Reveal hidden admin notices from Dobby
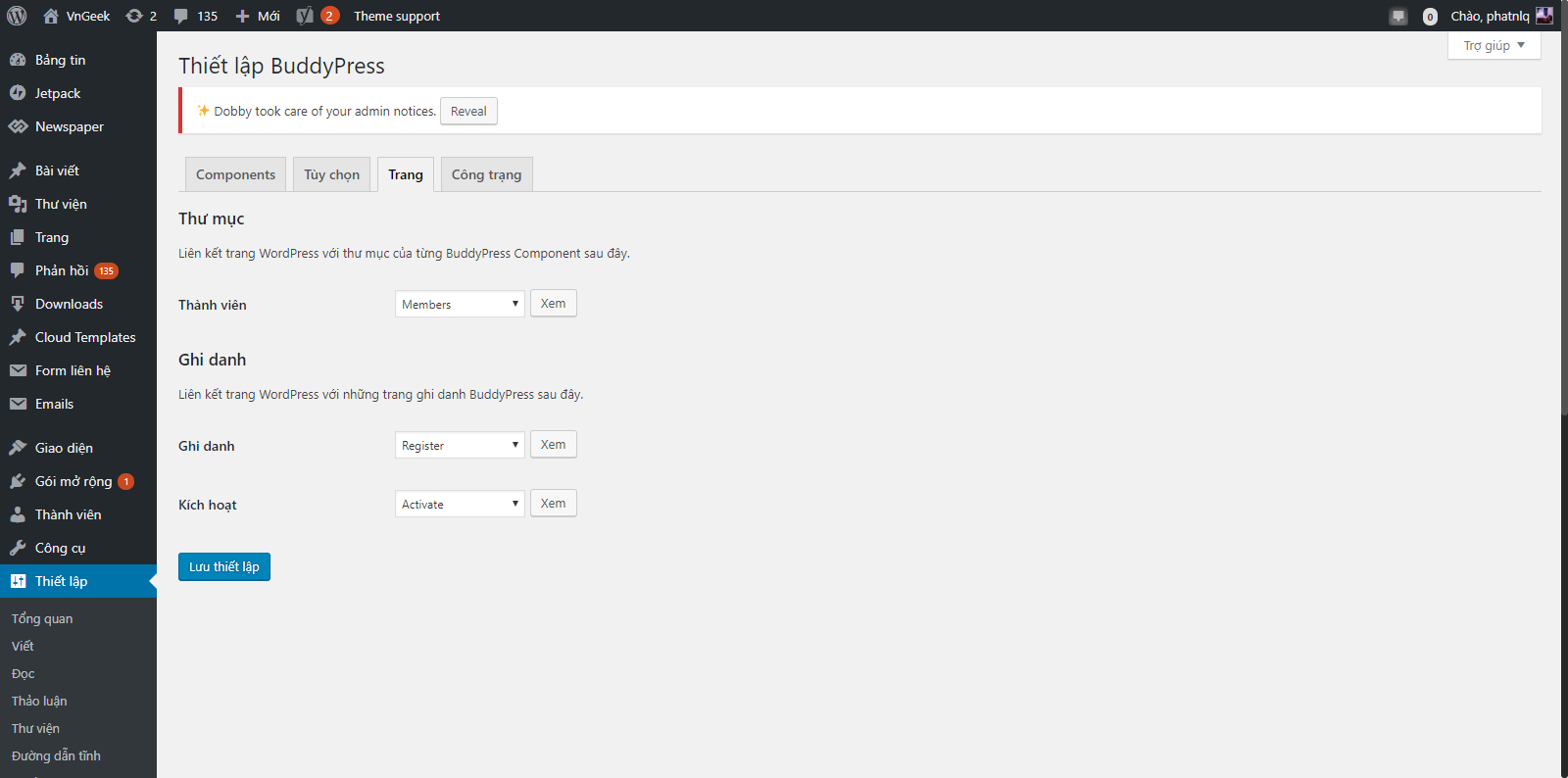 [468, 111]
